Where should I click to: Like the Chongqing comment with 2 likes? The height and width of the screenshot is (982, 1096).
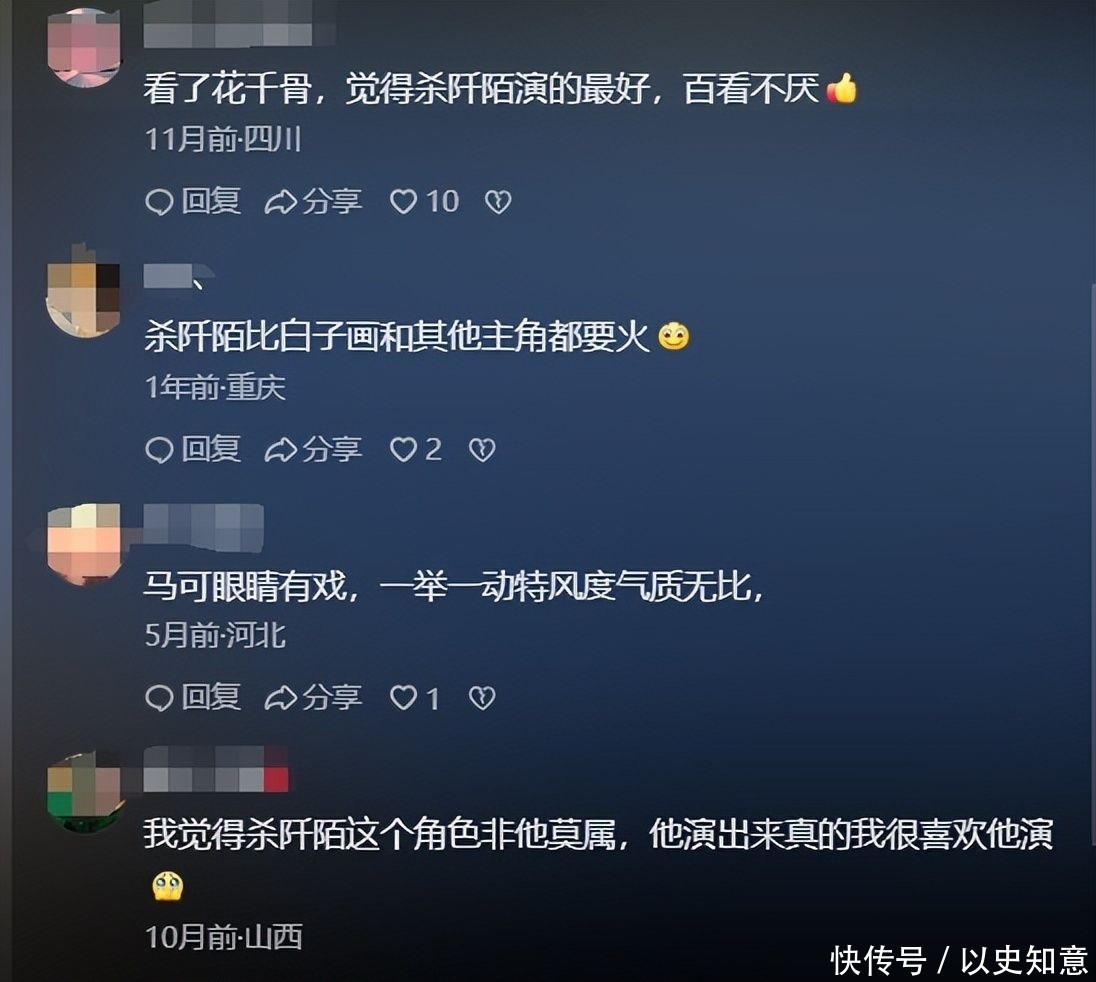[415, 449]
